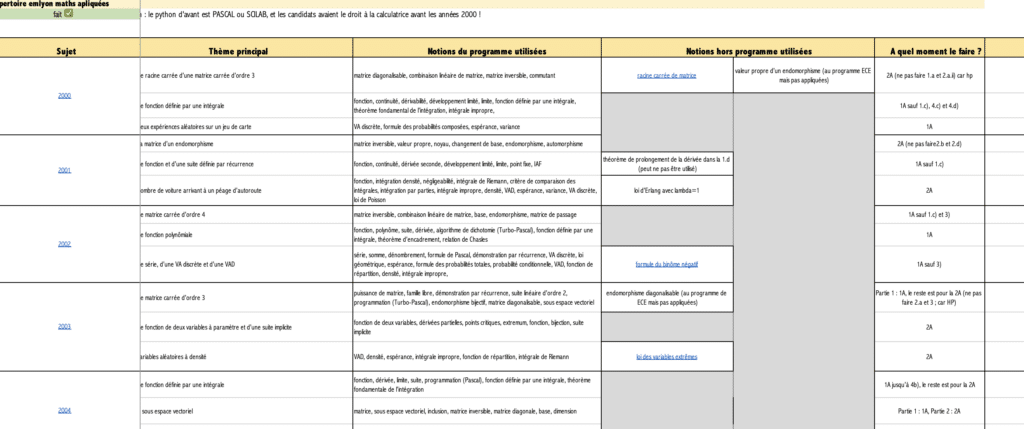Click the cell "2A (ne pas faire 1.a et 2.a.ii) car hp"
The image size is (1024, 429).
pyautogui.click(x=929, y=75)
